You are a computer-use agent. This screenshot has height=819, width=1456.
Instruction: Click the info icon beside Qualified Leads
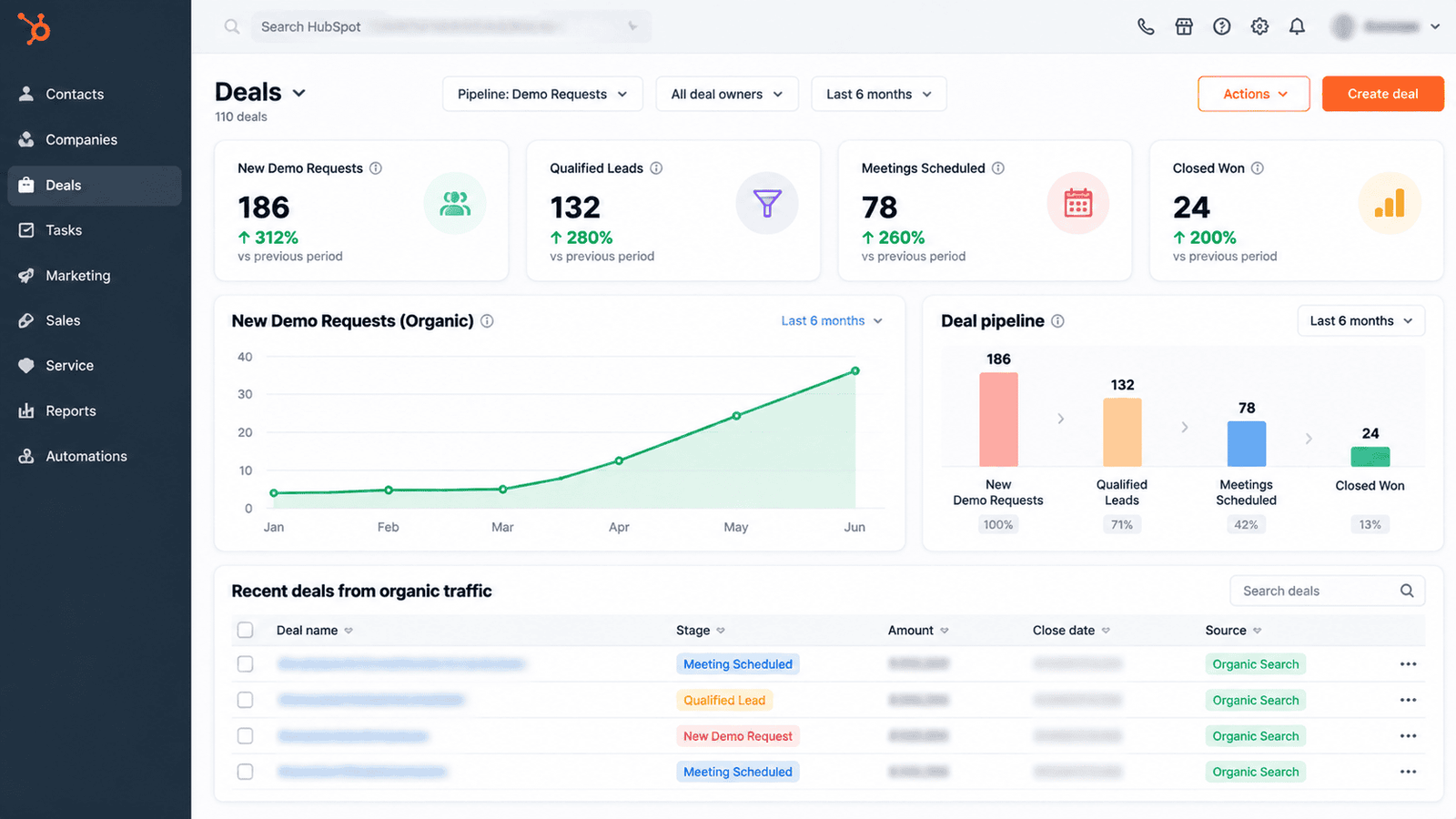pyautogui.click(x=656, y=168)
